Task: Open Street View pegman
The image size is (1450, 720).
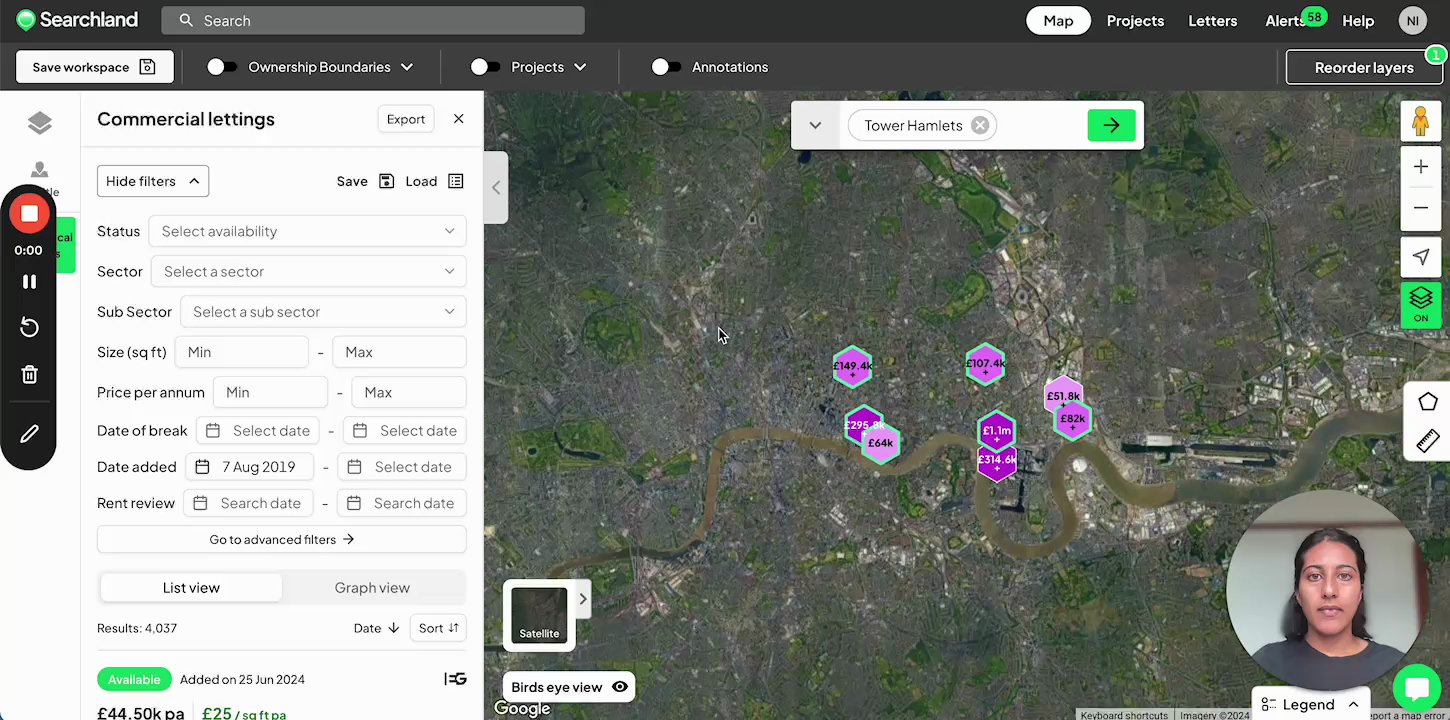Action: click(x=1420, y=122)
